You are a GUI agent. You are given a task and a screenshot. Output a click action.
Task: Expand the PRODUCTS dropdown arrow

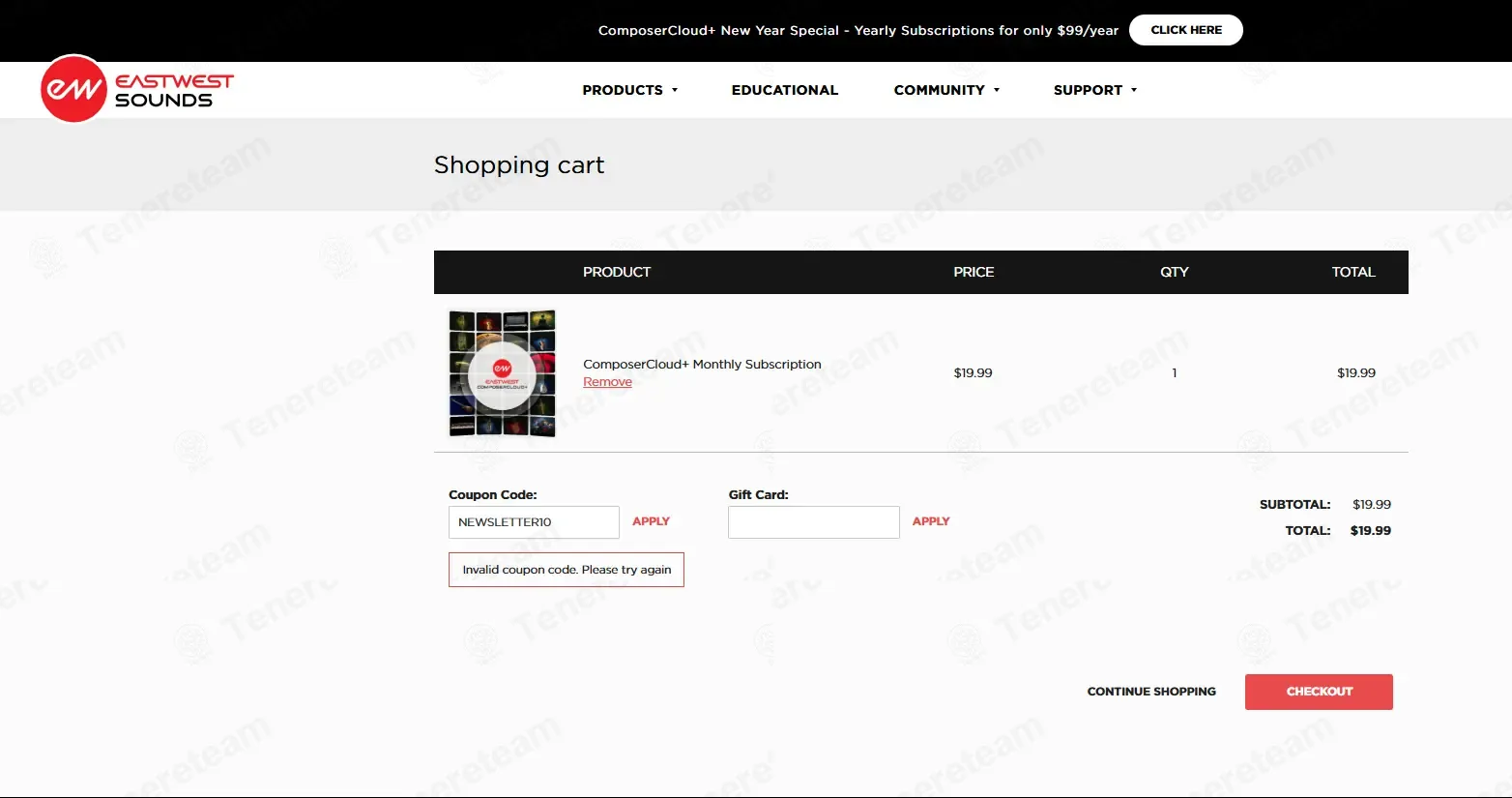(x=675, y=90)
